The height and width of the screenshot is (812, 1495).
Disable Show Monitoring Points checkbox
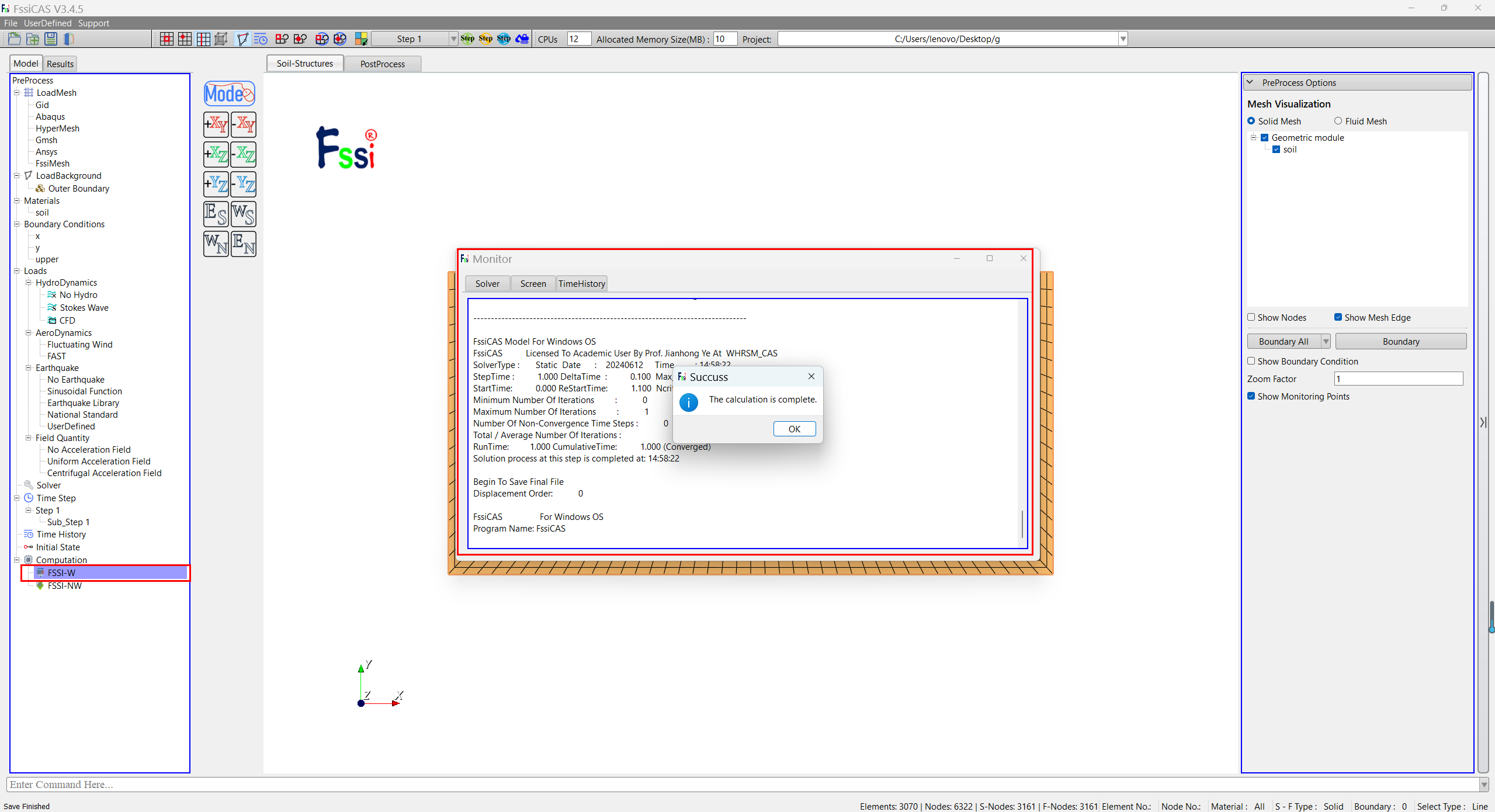coord(1251,396)
